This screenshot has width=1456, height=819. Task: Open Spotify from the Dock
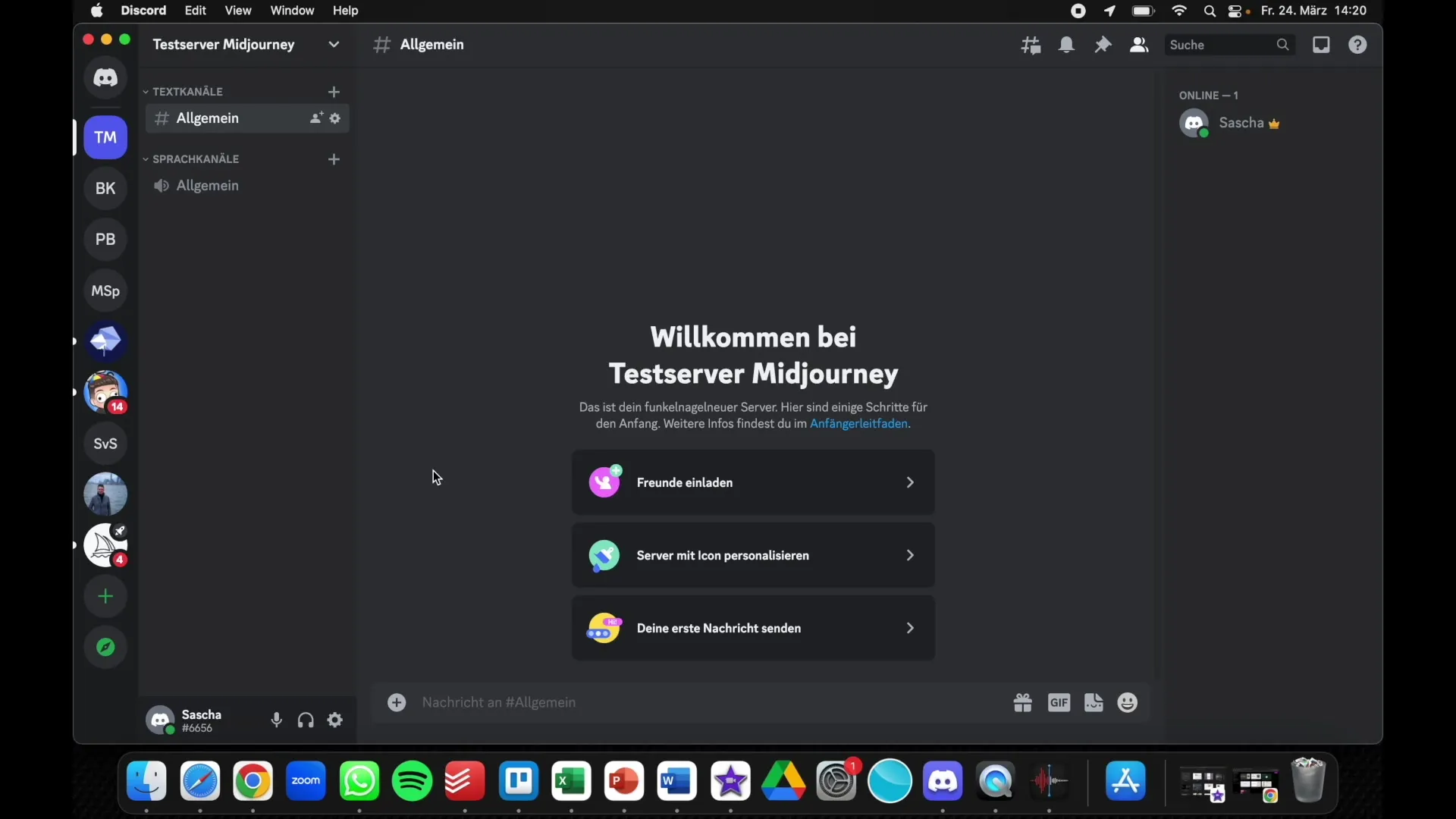(413, 781)
